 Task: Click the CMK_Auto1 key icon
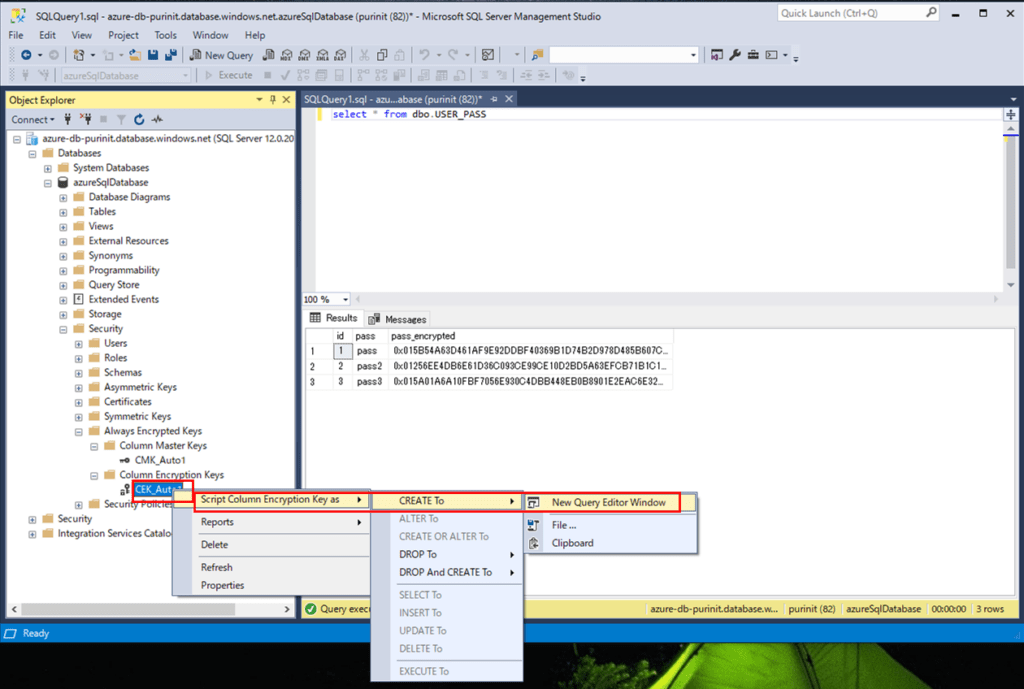(x=124, y=460)
